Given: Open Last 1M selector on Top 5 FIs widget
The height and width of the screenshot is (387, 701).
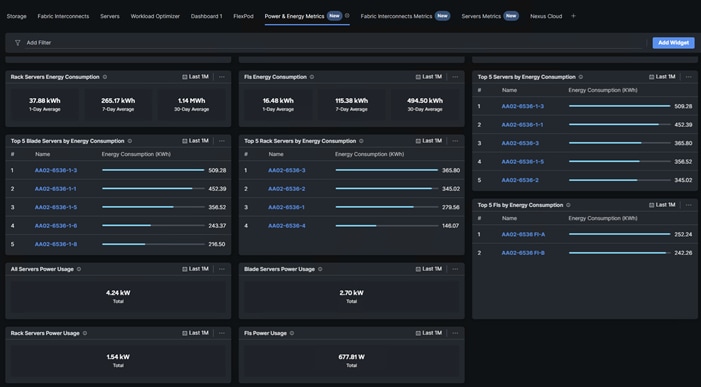Looking at the screenshot, I should [662, 205].
